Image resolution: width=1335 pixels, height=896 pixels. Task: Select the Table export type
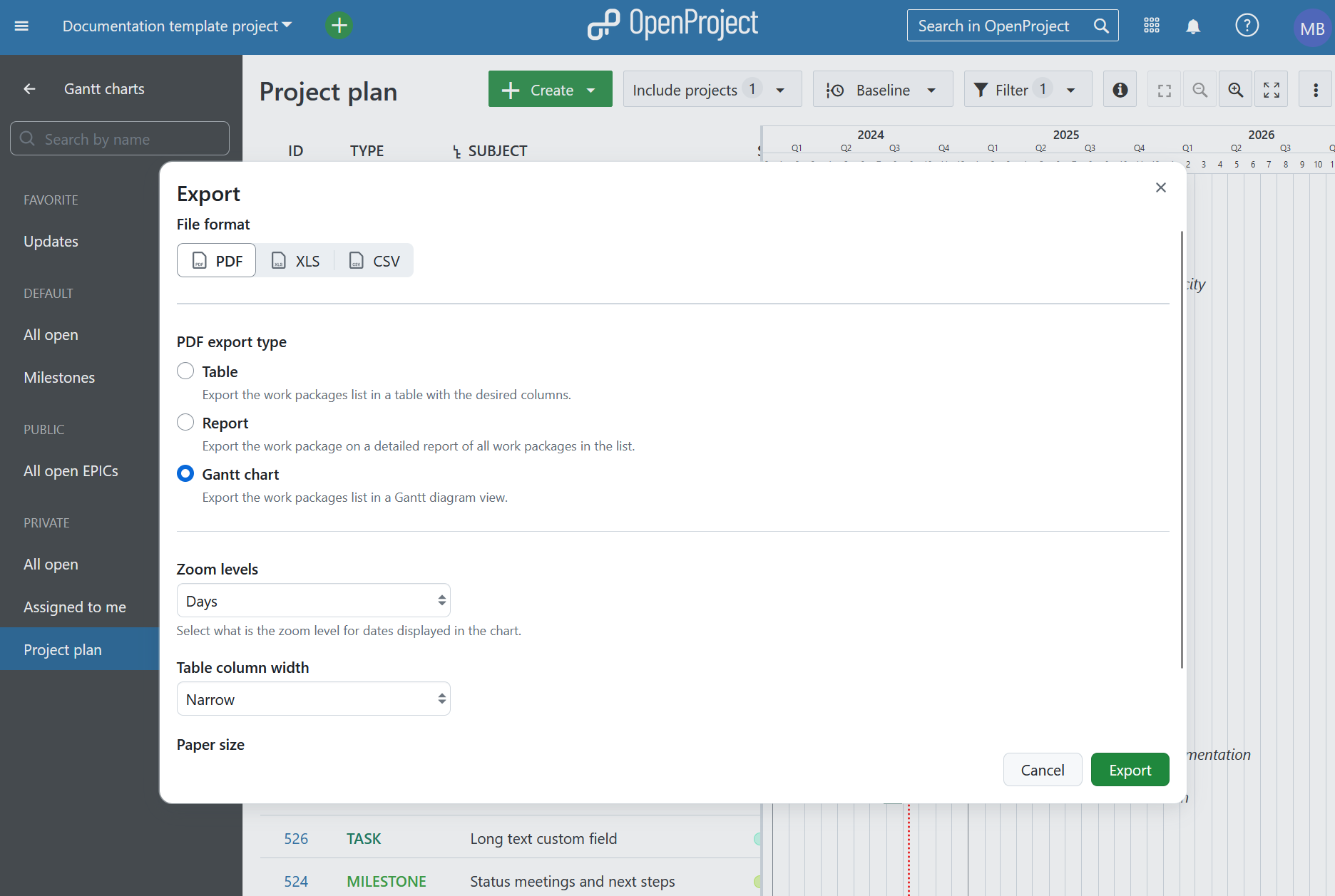pos(185,371)
